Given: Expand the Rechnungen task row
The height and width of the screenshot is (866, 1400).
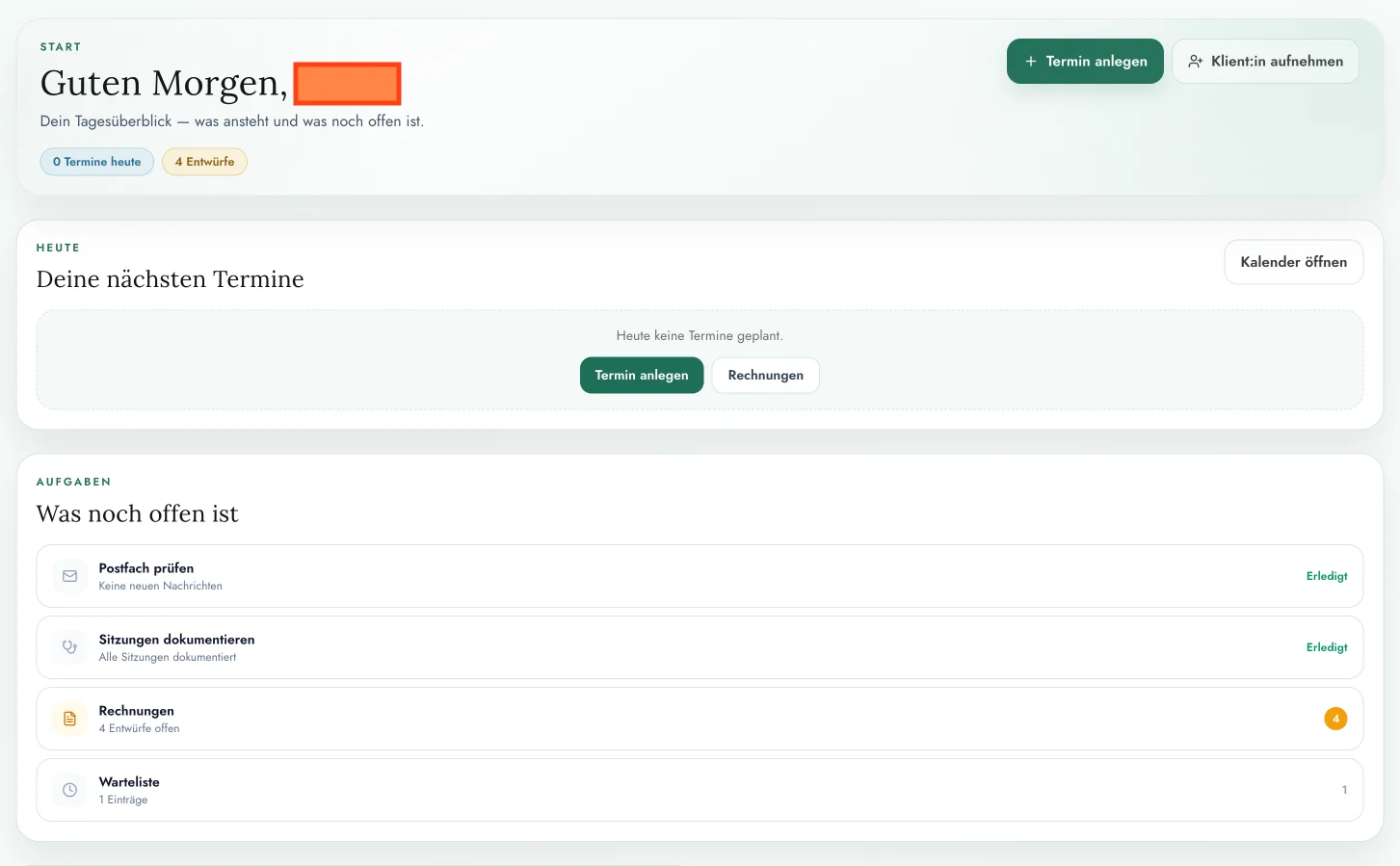Looking at the screenshot, I should pyautogui.click(x=674, y=718).
